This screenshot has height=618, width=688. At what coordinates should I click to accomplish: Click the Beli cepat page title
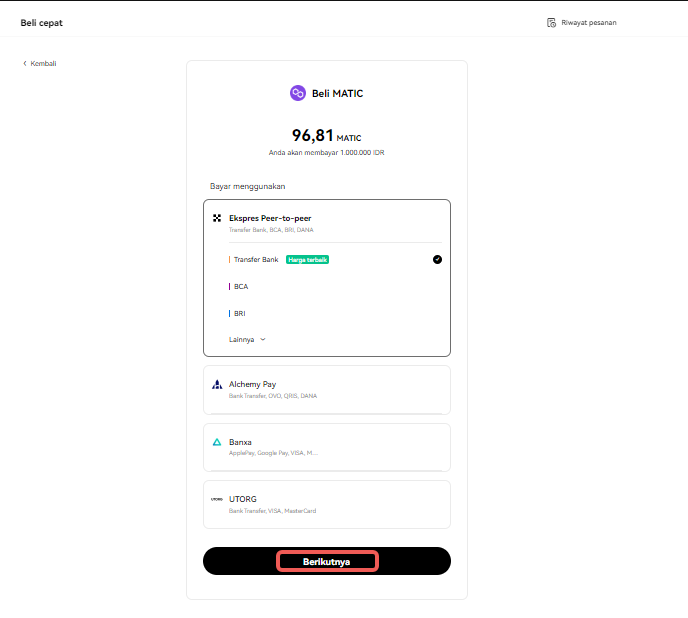pos(42,23)
